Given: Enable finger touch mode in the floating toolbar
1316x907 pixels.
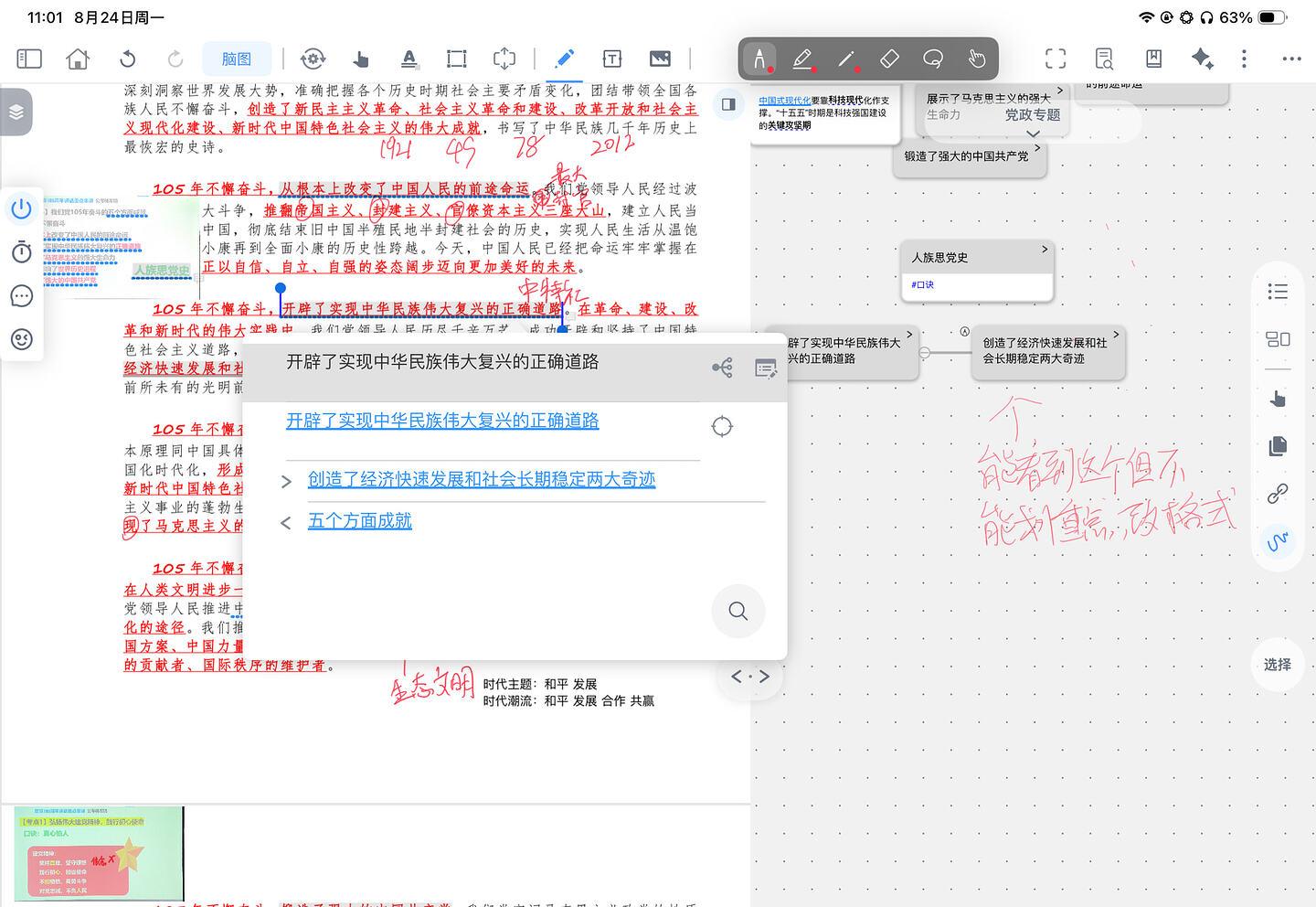Looking at the screenshot, I should pyautogui.click(x=977, y=59).
